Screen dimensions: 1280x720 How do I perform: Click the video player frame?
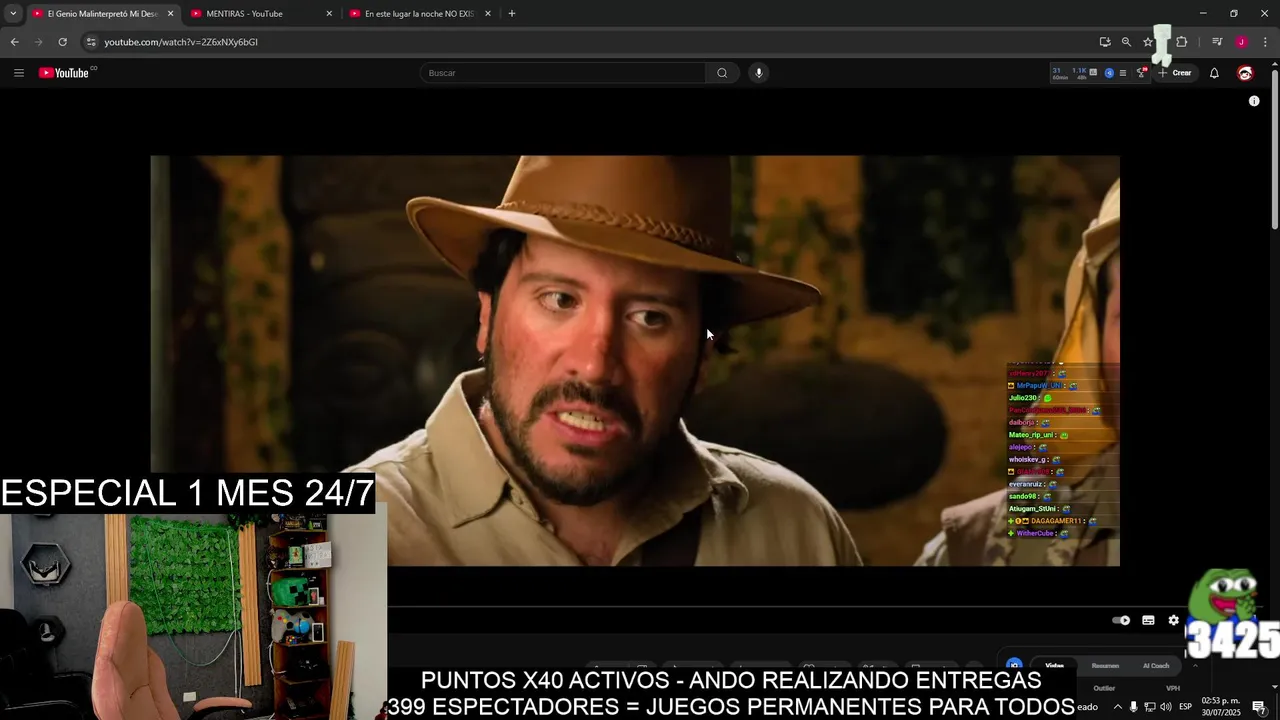[635, 361]
